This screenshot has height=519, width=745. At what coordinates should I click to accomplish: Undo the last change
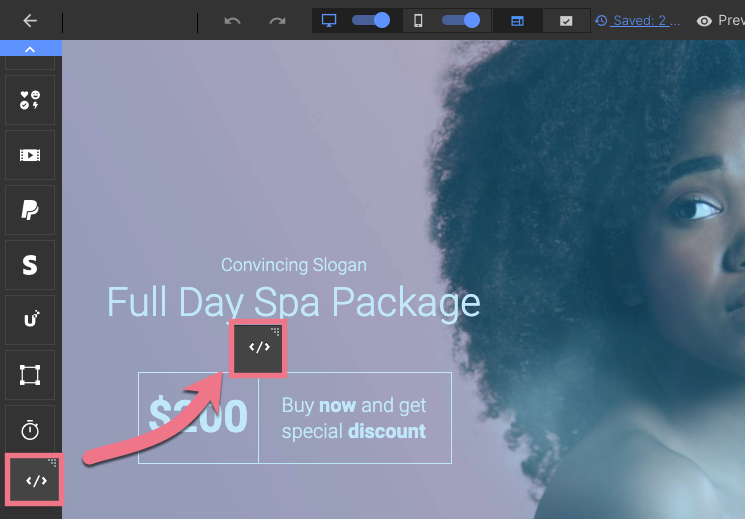point(232,20)
